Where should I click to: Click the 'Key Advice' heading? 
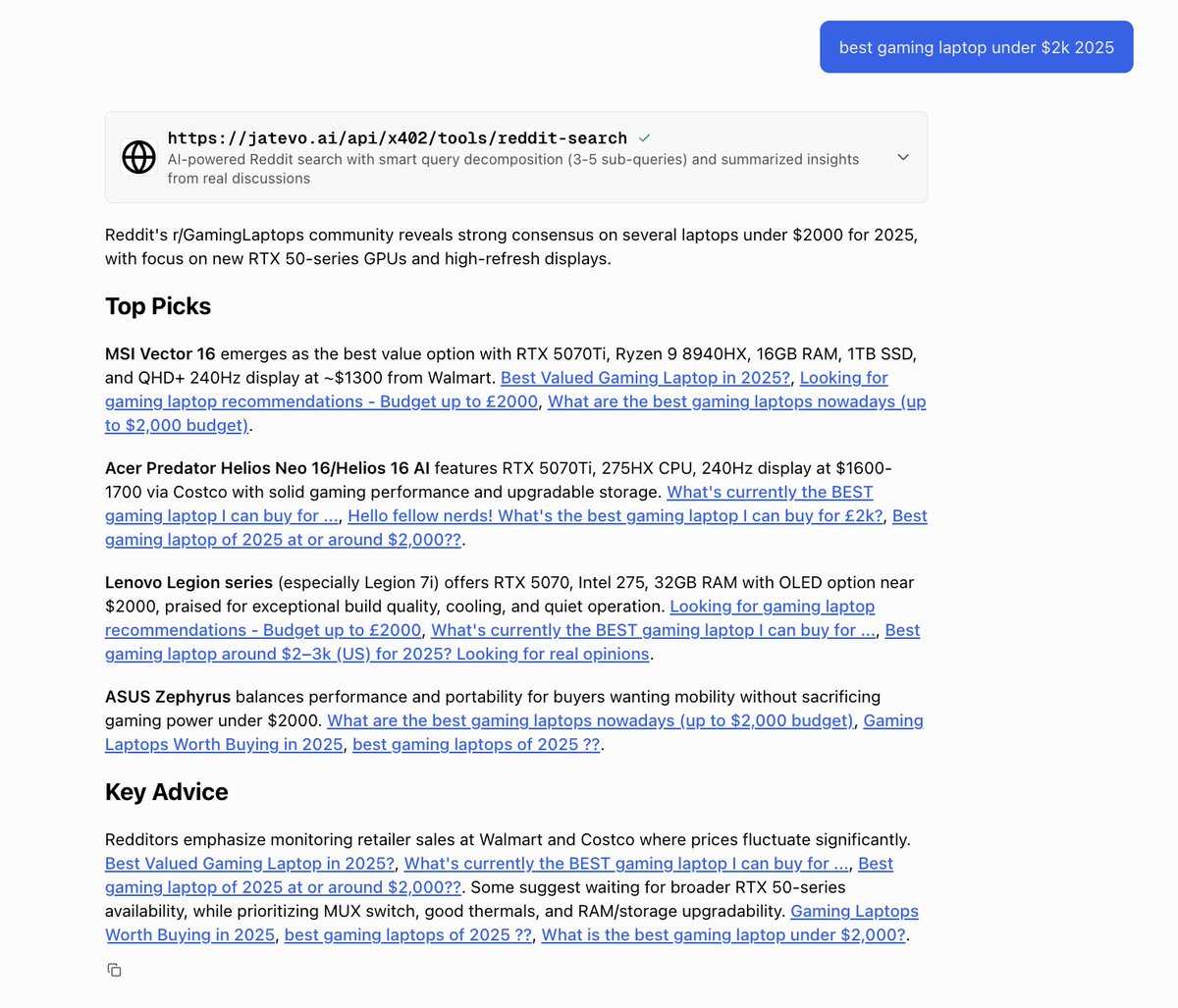(x=167, y=792)
